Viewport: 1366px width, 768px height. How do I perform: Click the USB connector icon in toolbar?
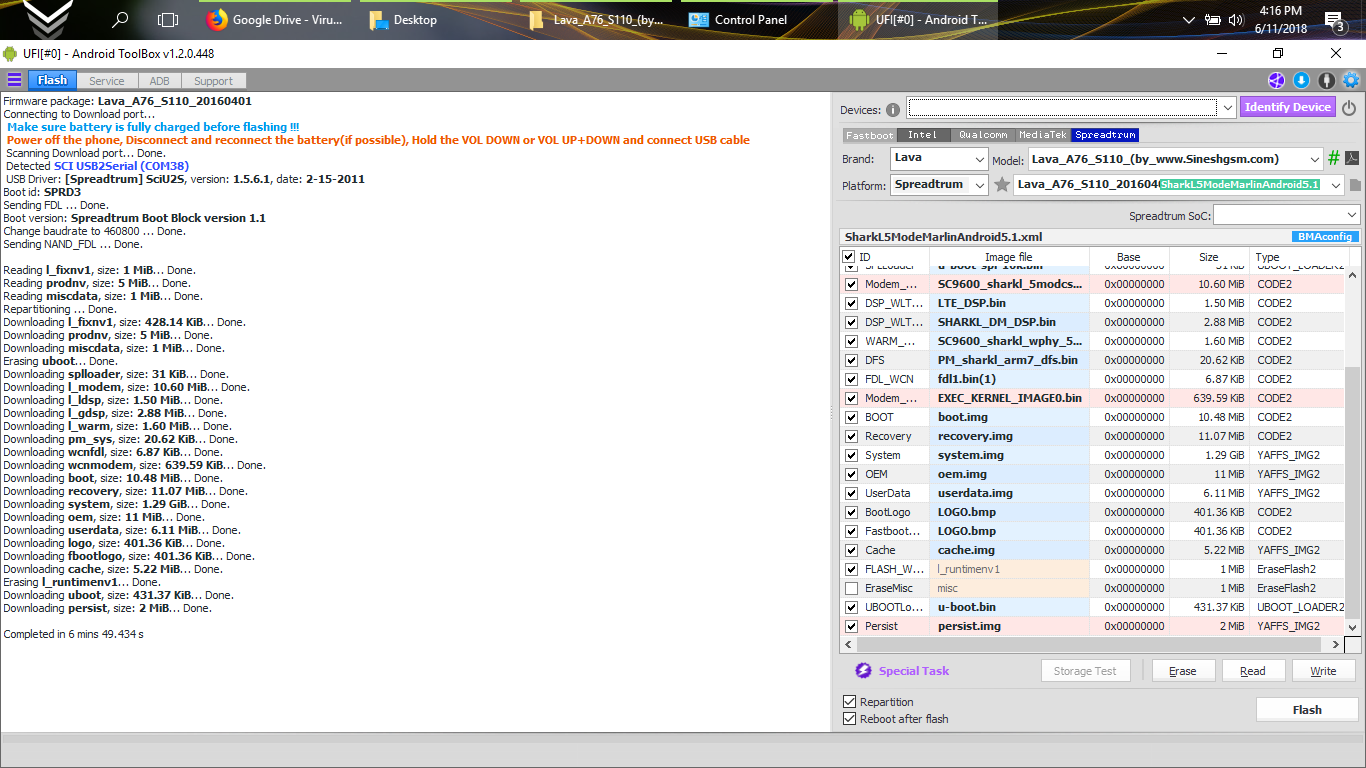point(1326,81)
